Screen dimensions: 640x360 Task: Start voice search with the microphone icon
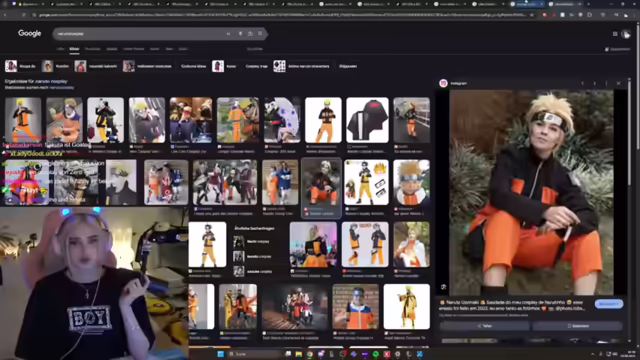(240, 34)
